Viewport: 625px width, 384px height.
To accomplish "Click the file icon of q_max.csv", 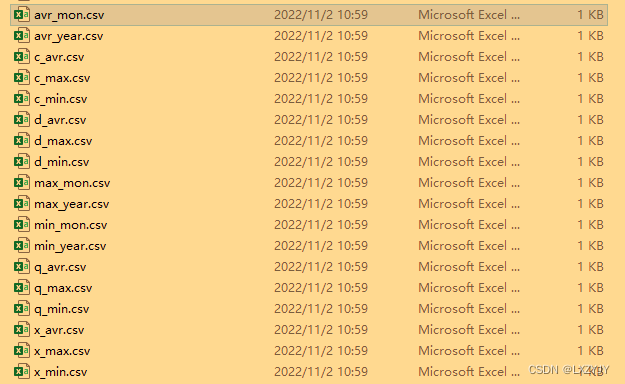I will pos(22,288).
